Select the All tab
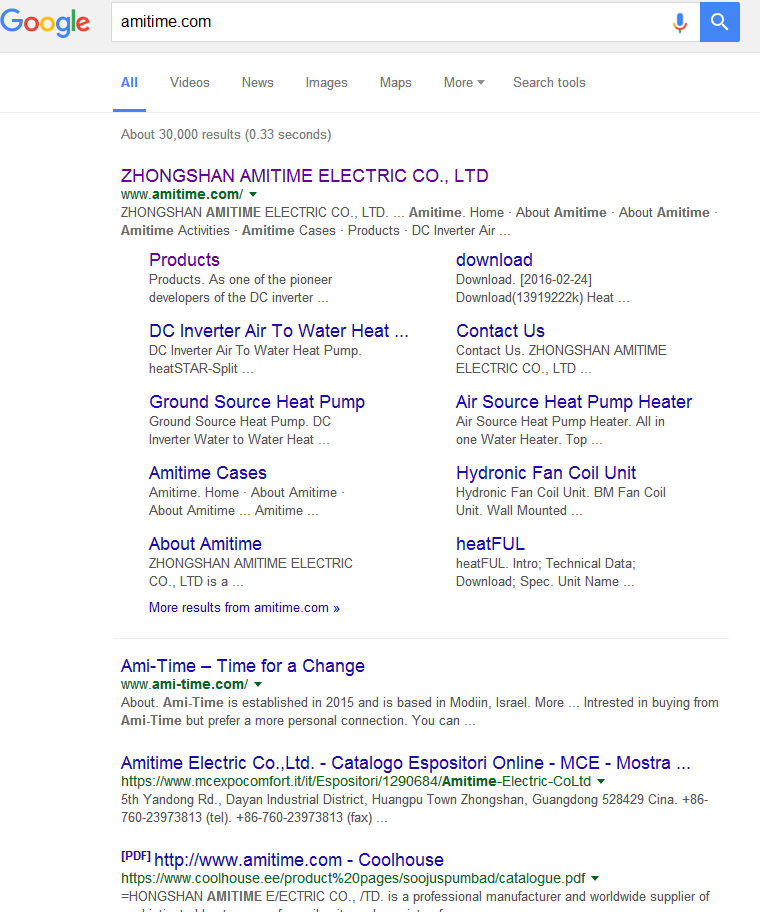The height and width of the screenshot is (912, 760). (129, 83)
